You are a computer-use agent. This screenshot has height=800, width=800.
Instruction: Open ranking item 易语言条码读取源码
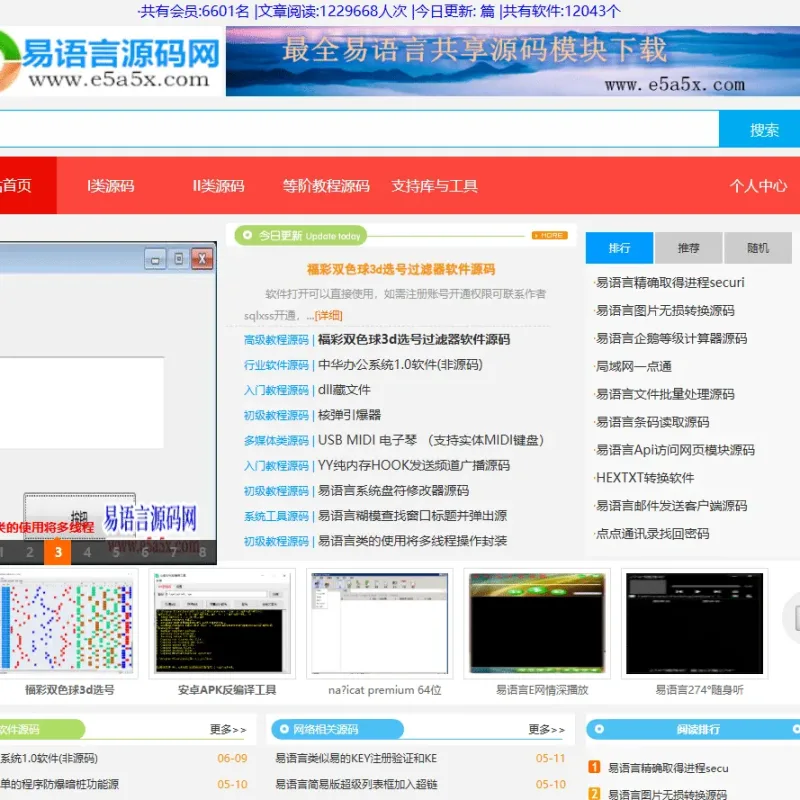pos(653,422)
